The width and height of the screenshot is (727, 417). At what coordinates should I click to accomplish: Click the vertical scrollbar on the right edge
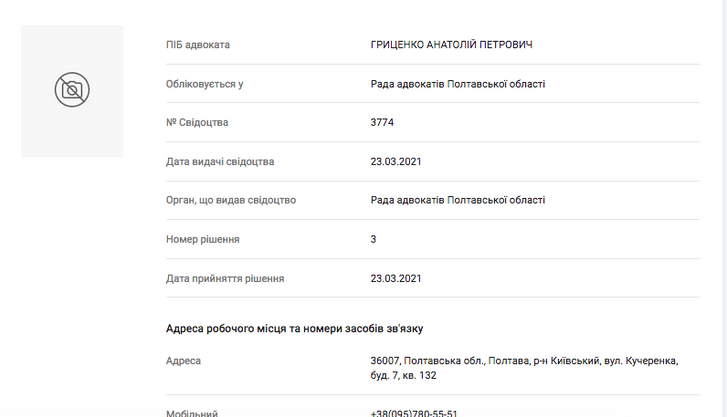point(724,209)
